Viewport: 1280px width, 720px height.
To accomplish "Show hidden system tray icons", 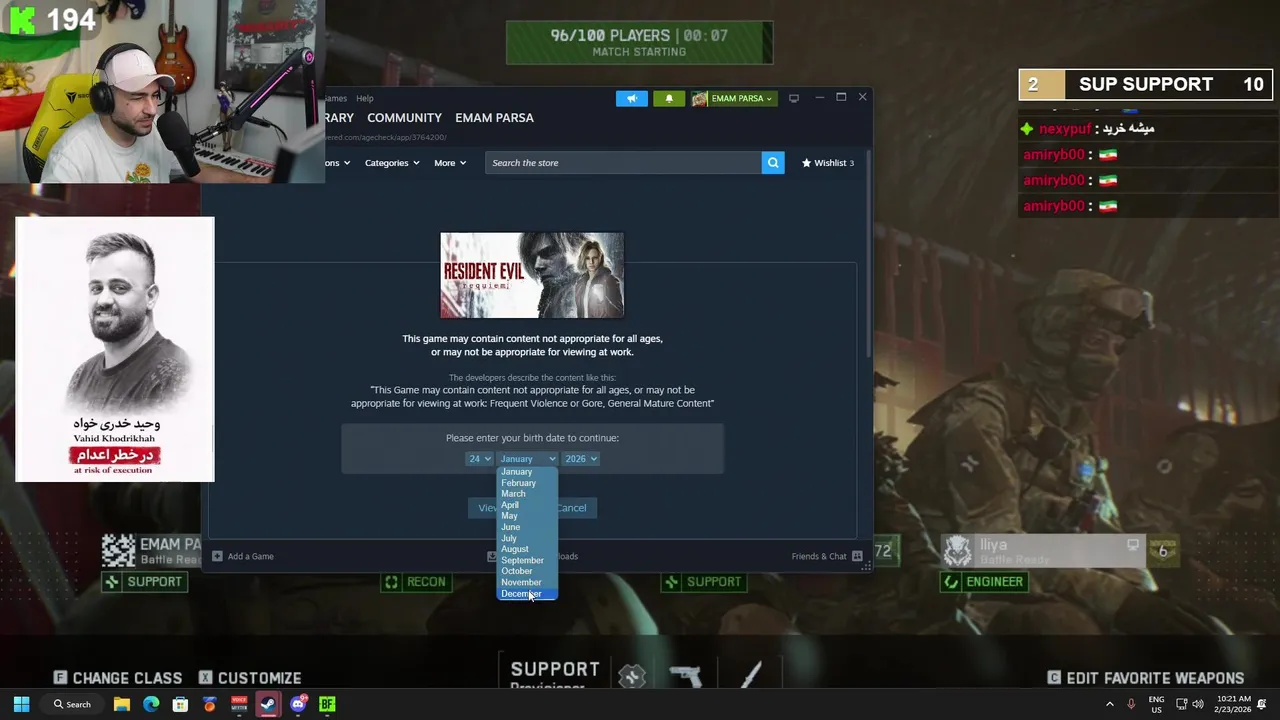I will (1109, 704).
